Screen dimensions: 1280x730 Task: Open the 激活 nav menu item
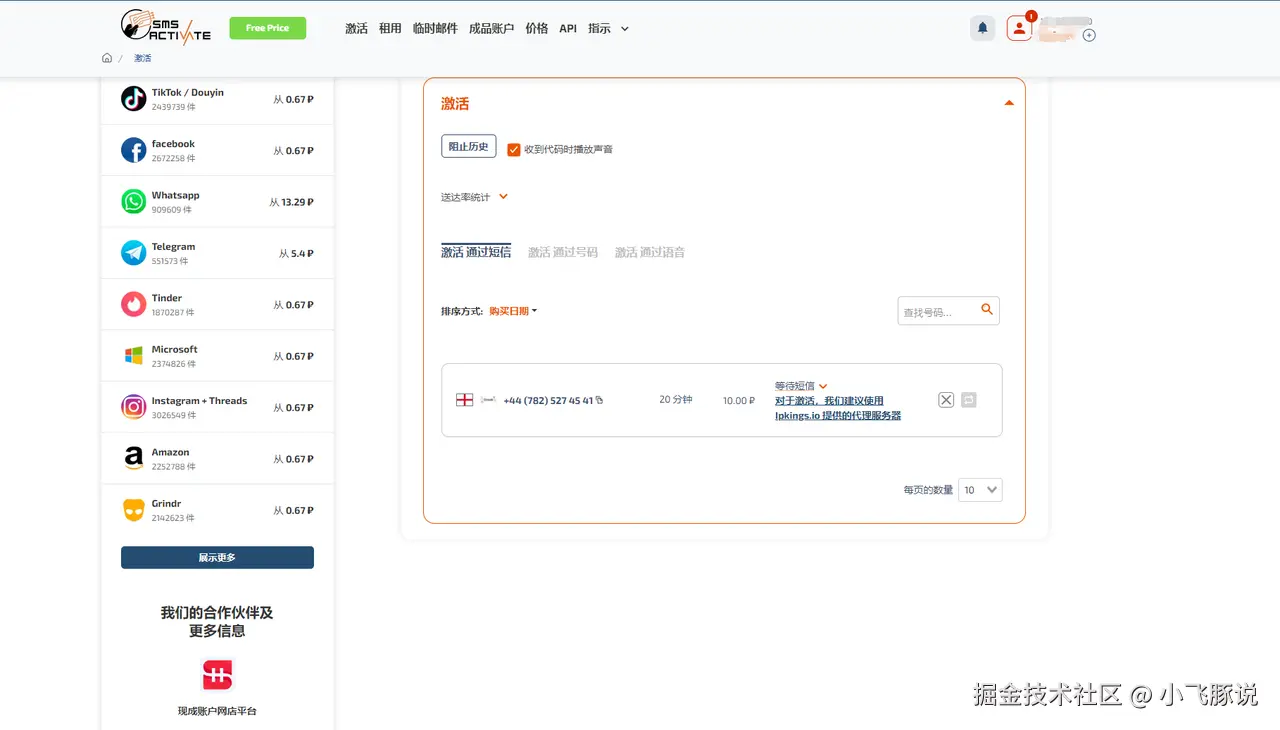coord(356,28)
